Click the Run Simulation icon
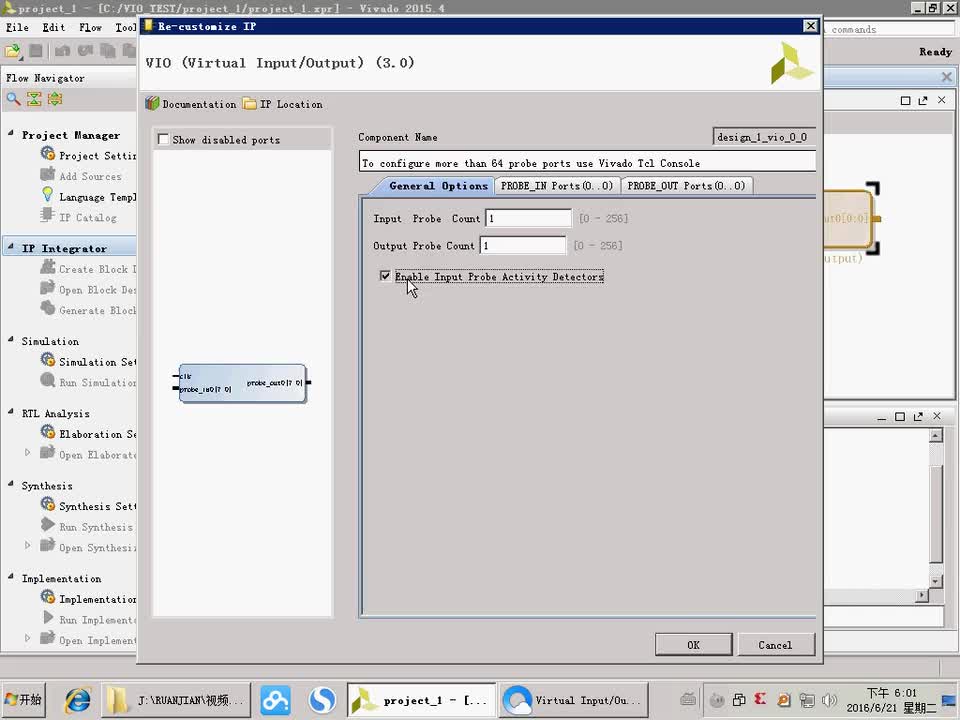The height and width of the screenshot is (720, 960). [48, 381]
